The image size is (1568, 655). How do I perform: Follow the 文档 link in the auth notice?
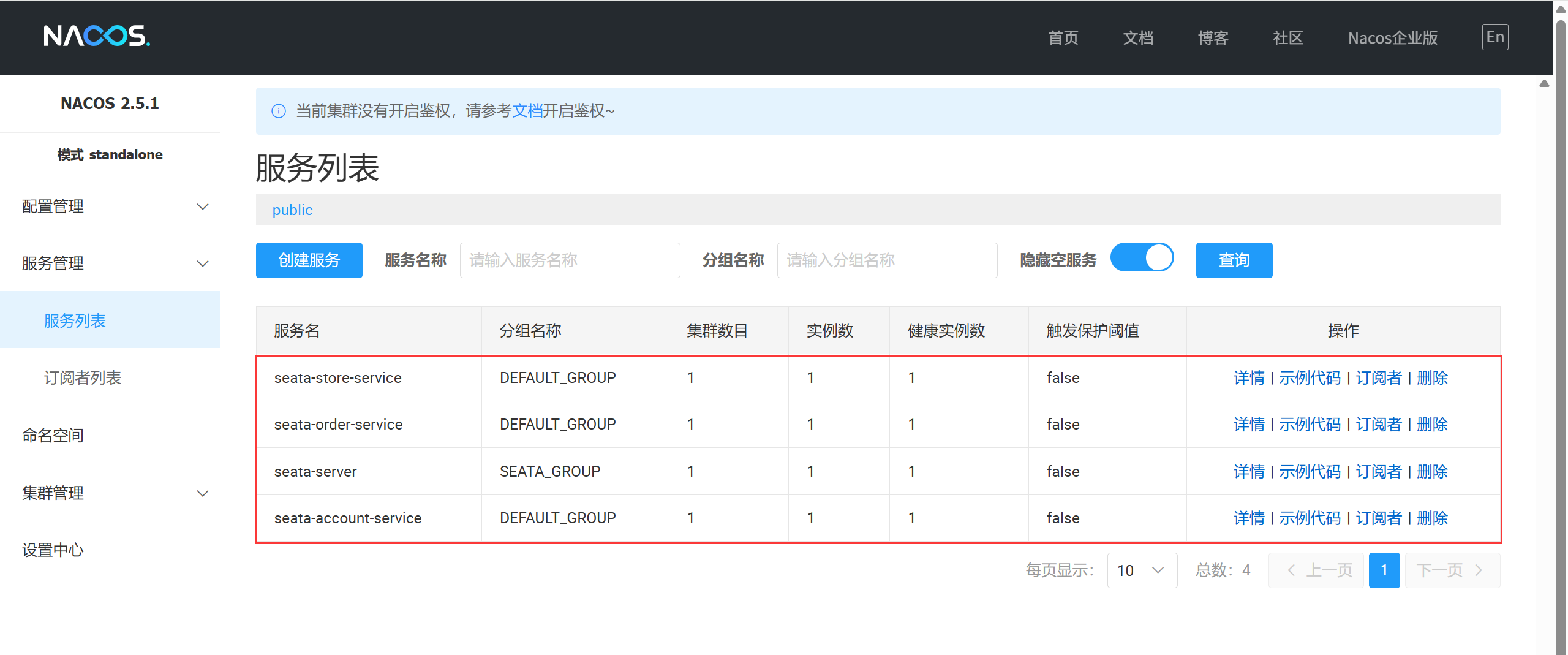(x=527, y=111)
